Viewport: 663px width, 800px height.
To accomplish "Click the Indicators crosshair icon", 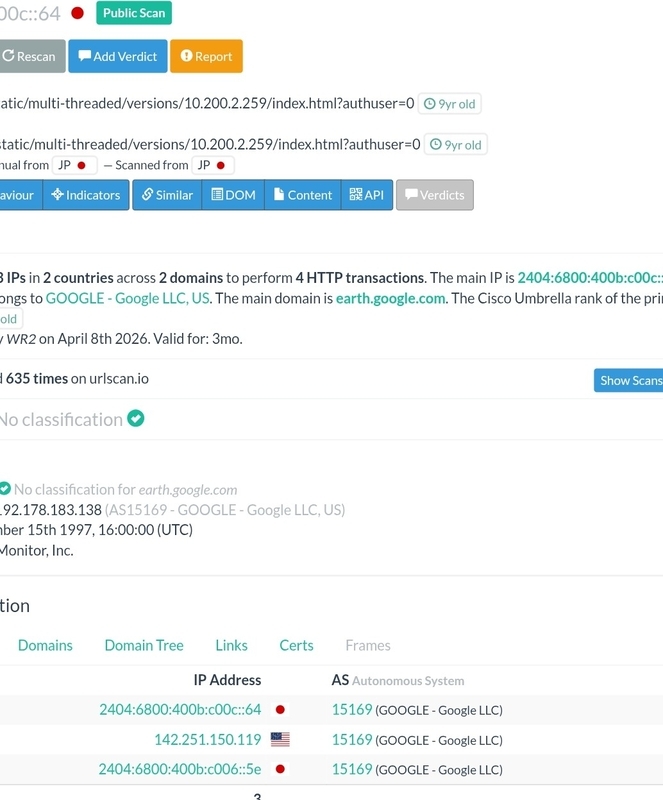I will pos(57,194).
